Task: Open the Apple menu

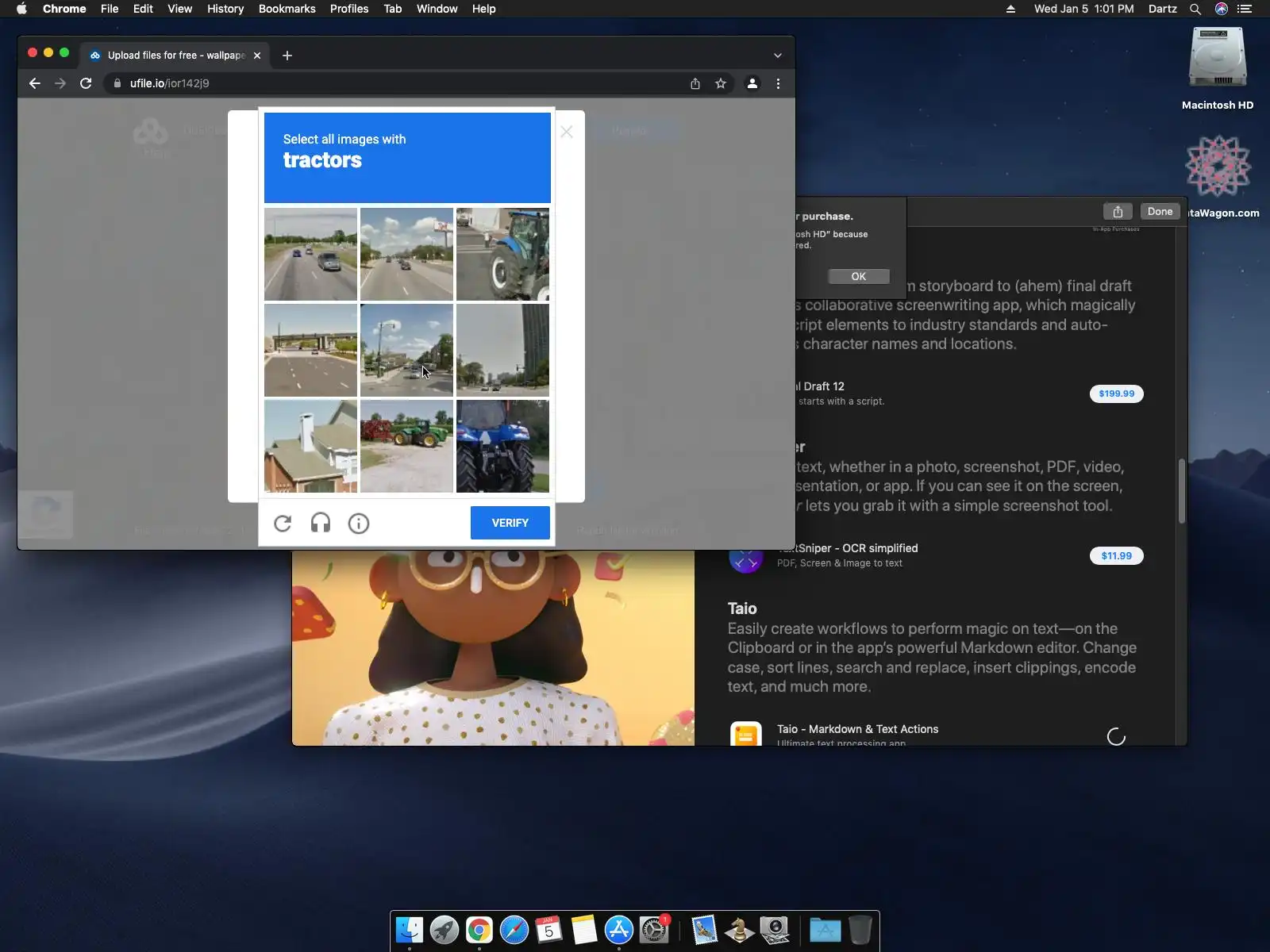Action: pyautogui.click(x=21, y=9)
